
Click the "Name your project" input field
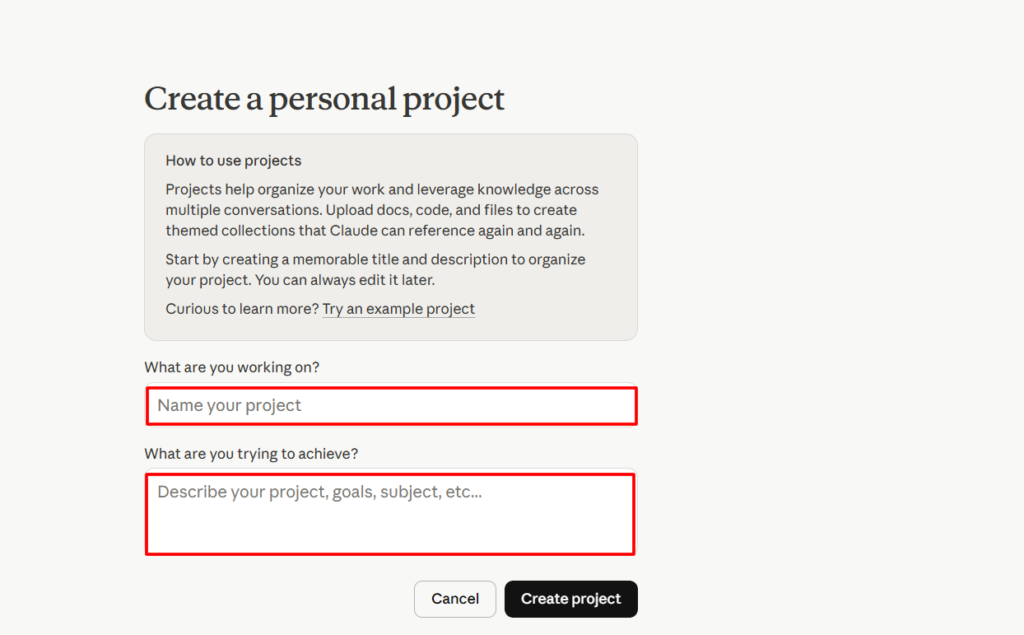point(391,406)
